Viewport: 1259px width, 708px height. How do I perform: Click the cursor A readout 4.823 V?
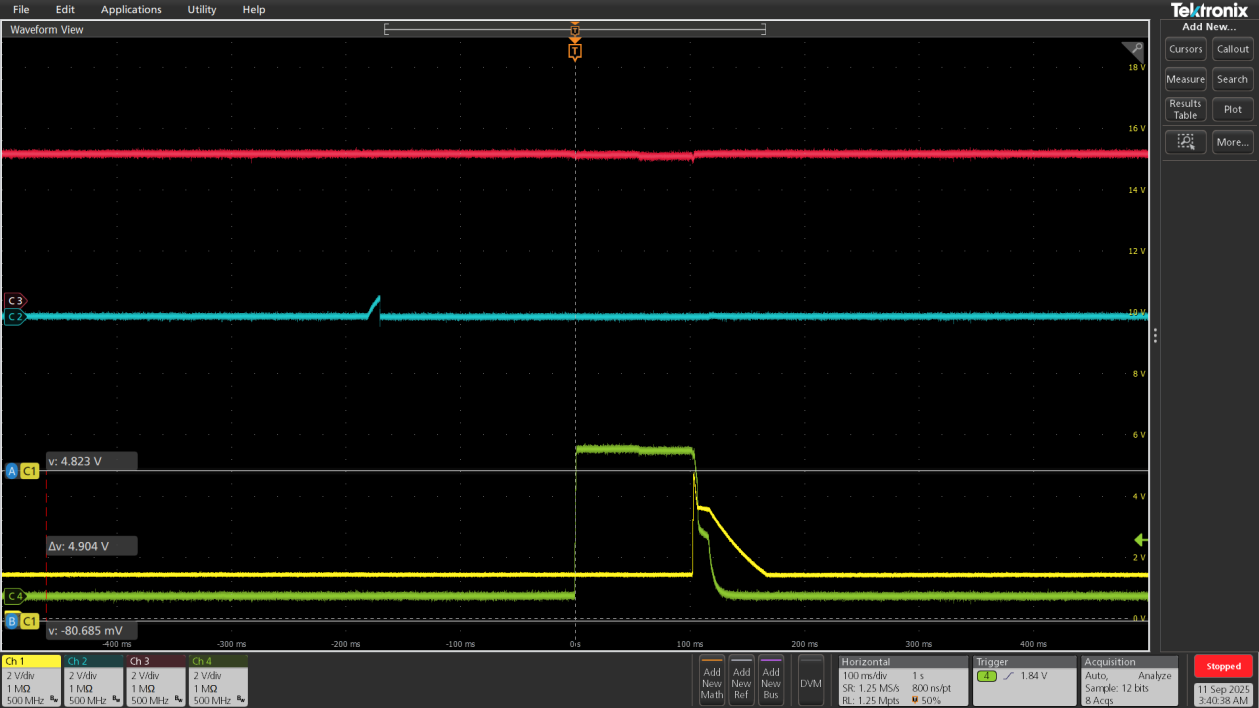pyautogui.click(x=91, y=462)
